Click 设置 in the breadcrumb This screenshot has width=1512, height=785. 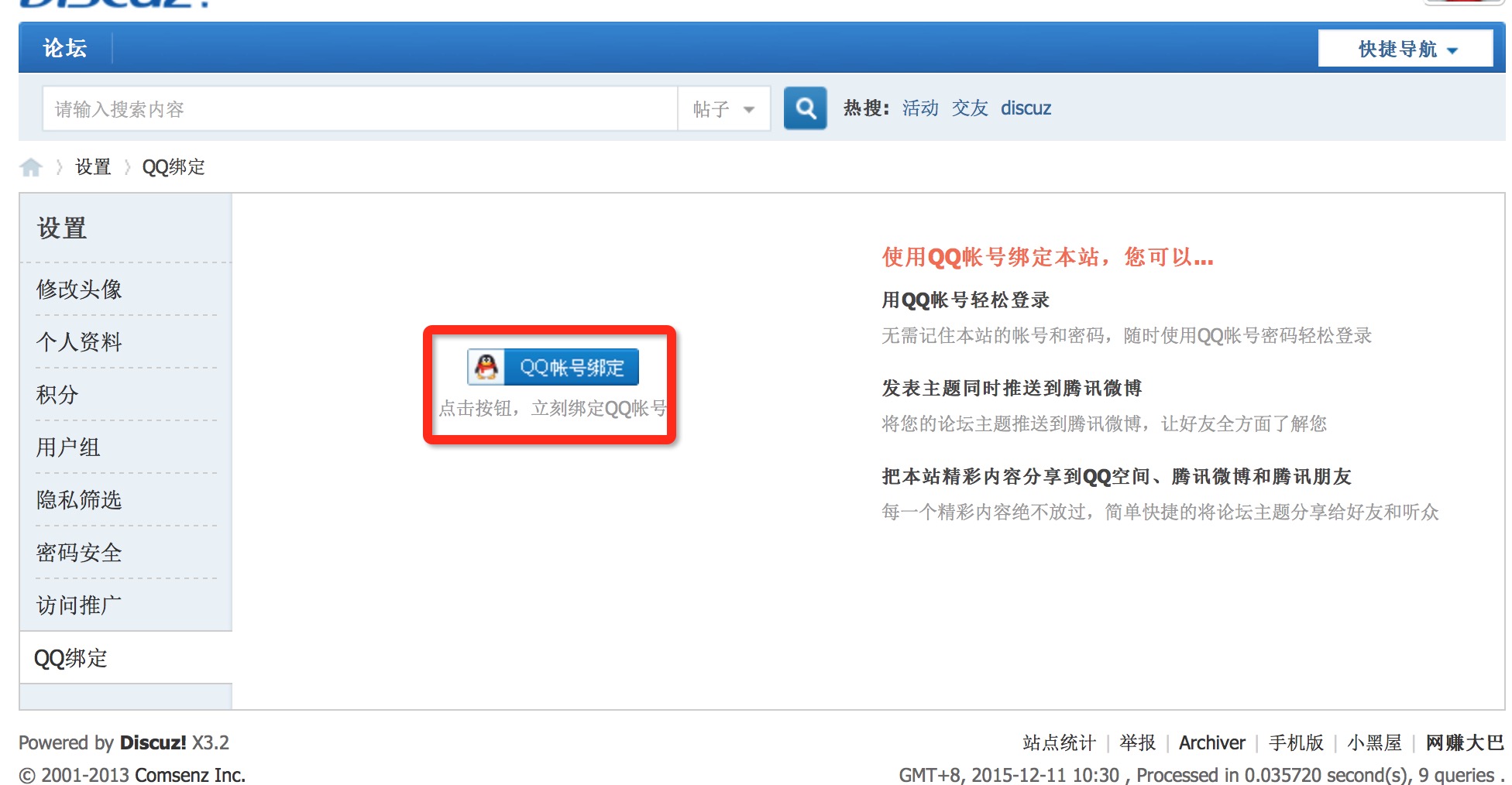coord(93,167)
